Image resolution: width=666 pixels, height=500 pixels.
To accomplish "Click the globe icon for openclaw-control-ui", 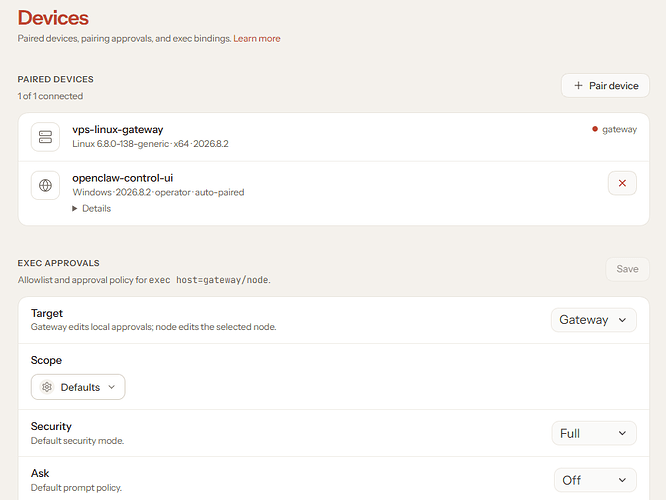I will point(45,185).
